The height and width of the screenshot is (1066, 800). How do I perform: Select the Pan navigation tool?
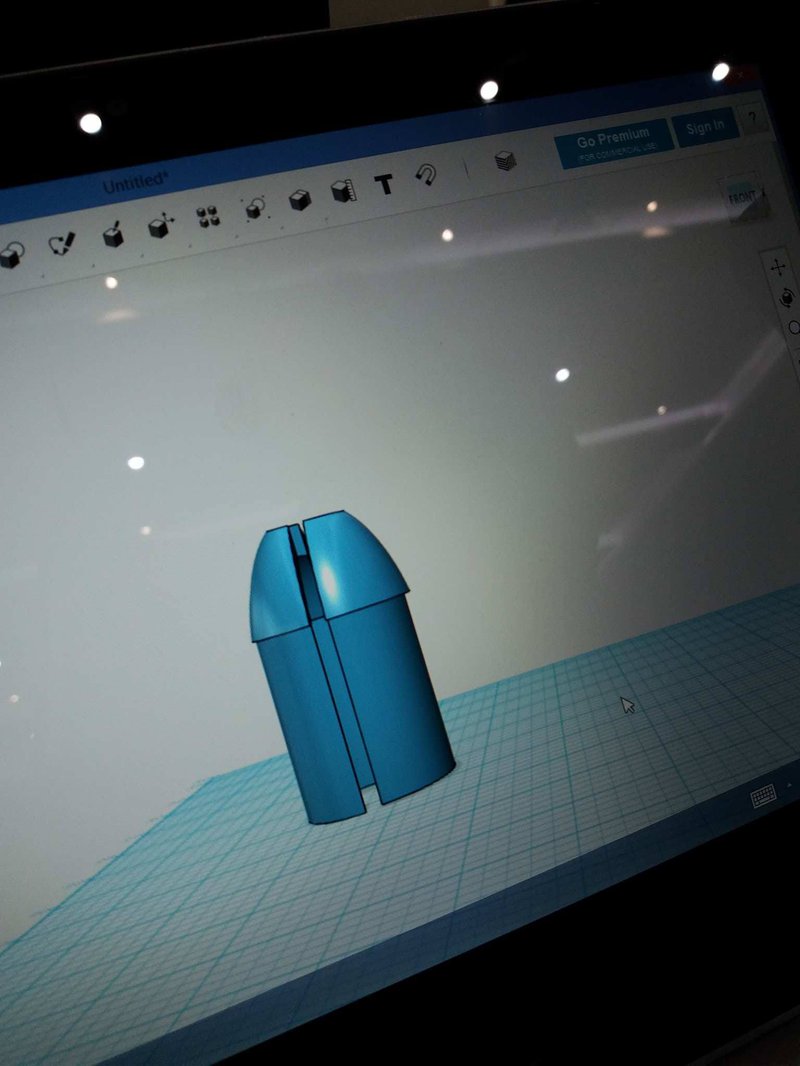click(779, 267)
